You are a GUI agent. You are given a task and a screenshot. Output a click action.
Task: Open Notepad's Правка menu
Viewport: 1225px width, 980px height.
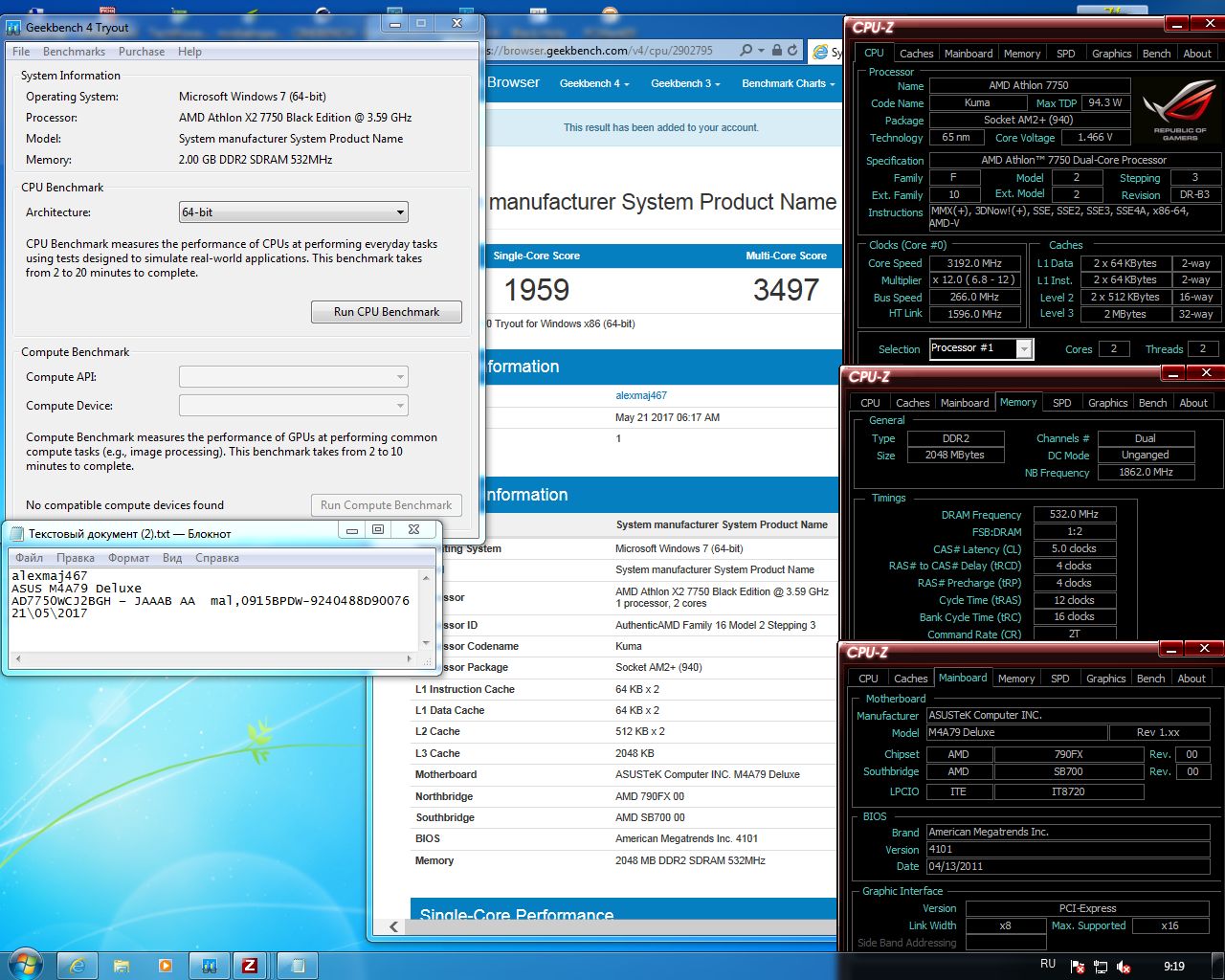(x=76, y=558)
